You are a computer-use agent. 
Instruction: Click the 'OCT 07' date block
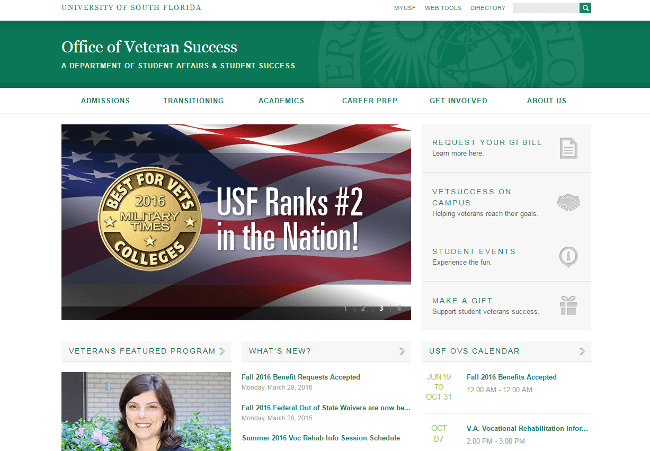tap(439, 434)
